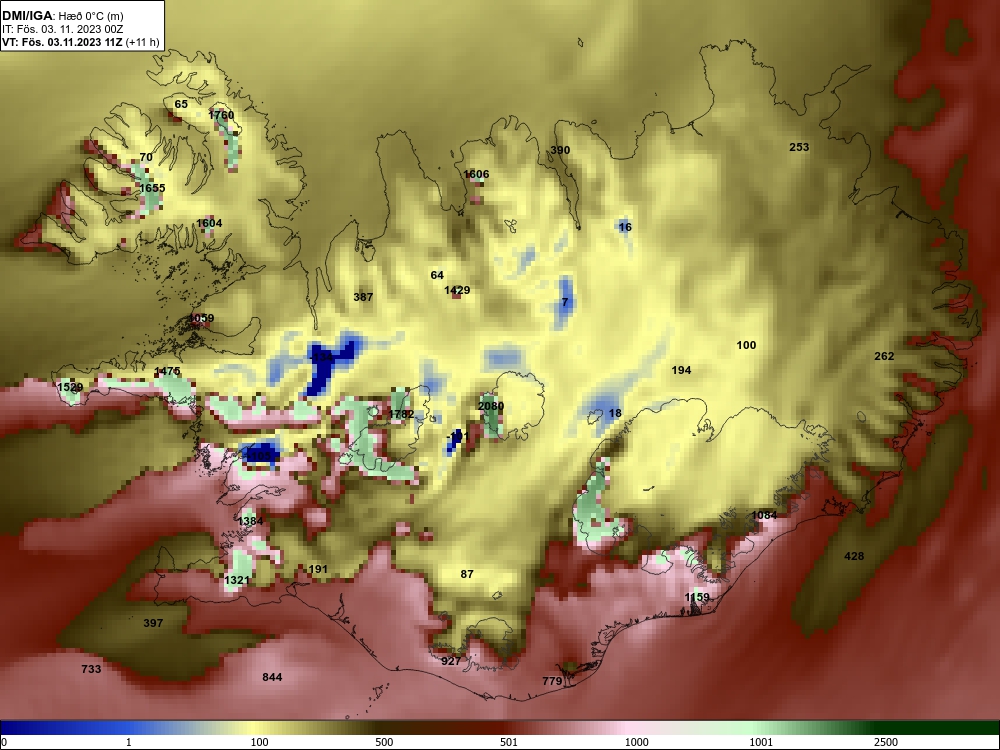Click the map value 194
1000x750 pixels.
[x=681, y=371]
